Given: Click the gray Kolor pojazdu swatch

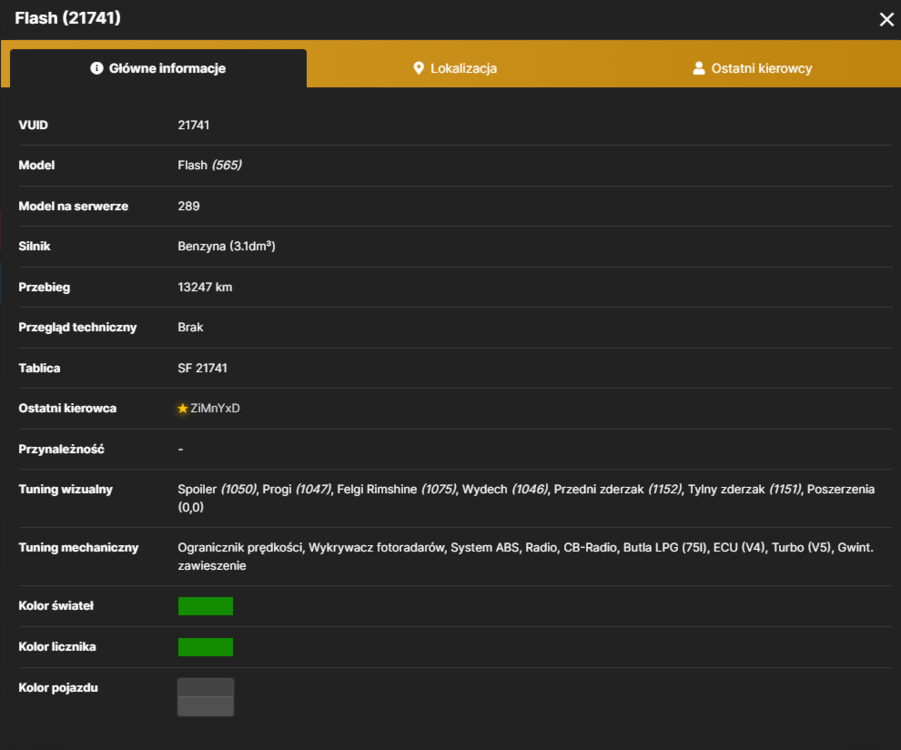Looking at the screenshot, I should 205,697.
